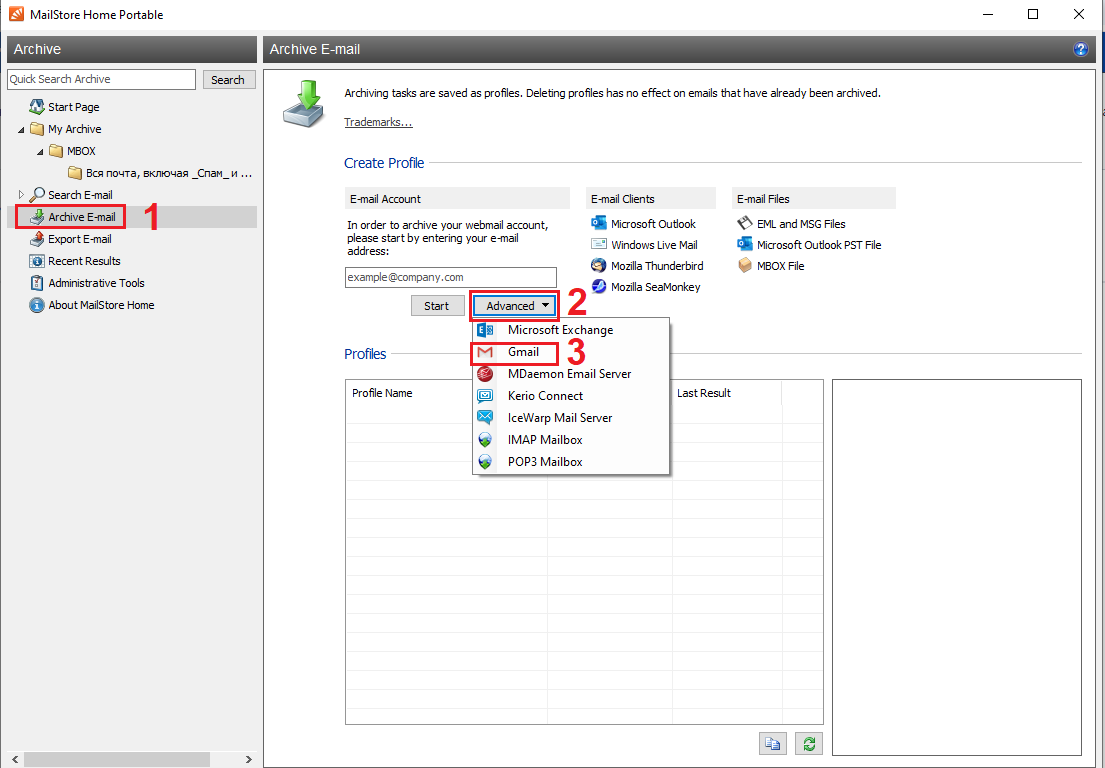Select About MailStore Home in sidebar
Screen dimensions: 1105x768
click(101, 305)
